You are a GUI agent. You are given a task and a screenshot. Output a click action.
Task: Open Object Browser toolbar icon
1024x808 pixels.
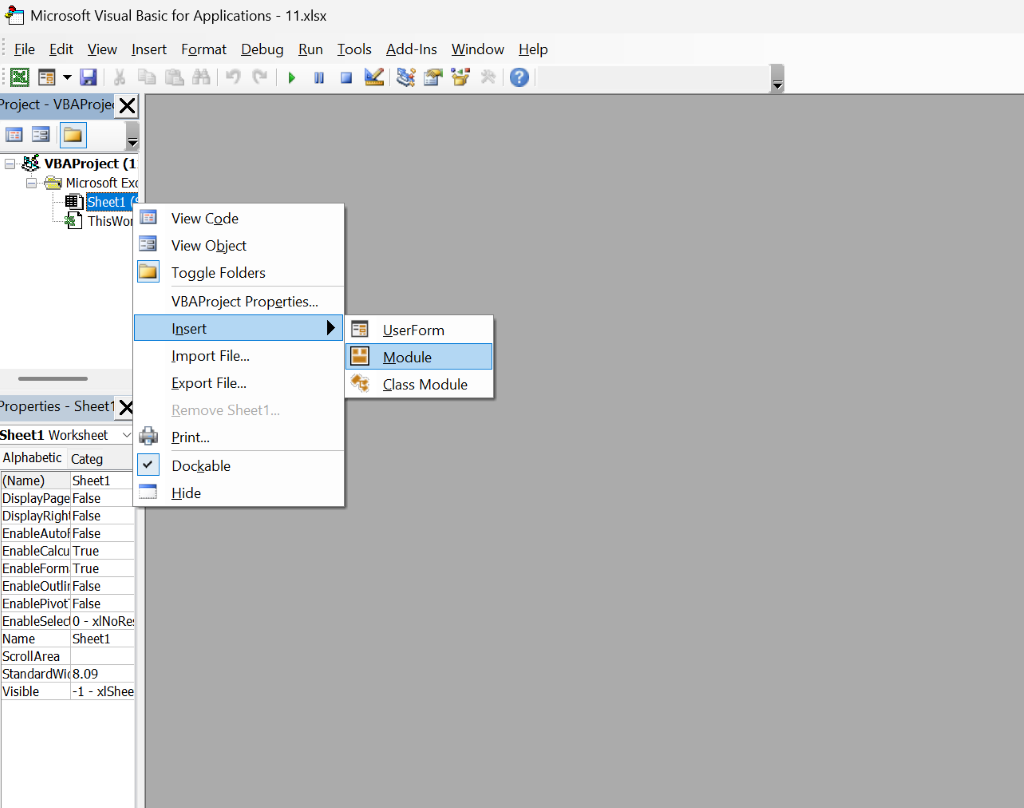(460, 78)
